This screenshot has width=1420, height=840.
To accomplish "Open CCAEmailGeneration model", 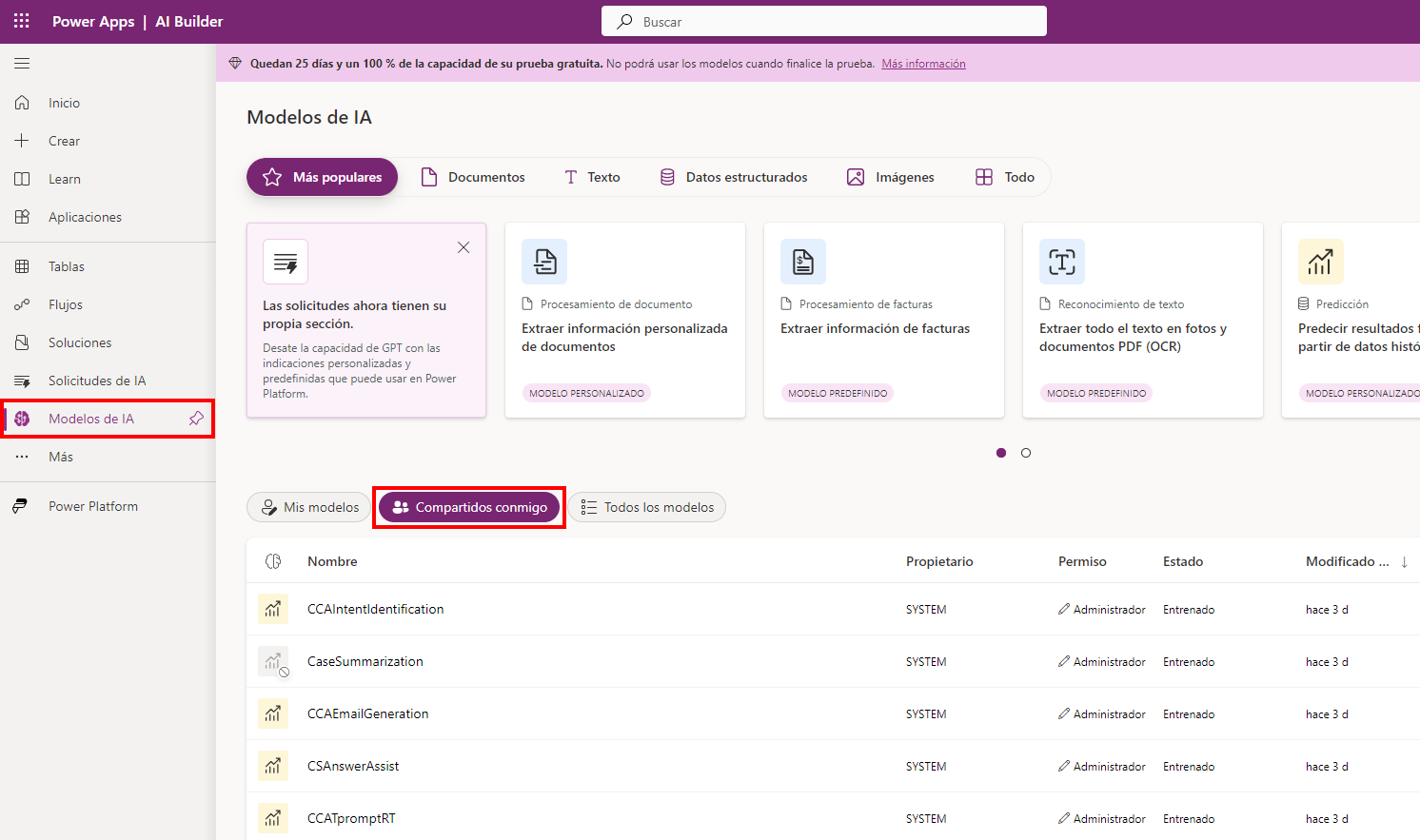I will 367,713.
